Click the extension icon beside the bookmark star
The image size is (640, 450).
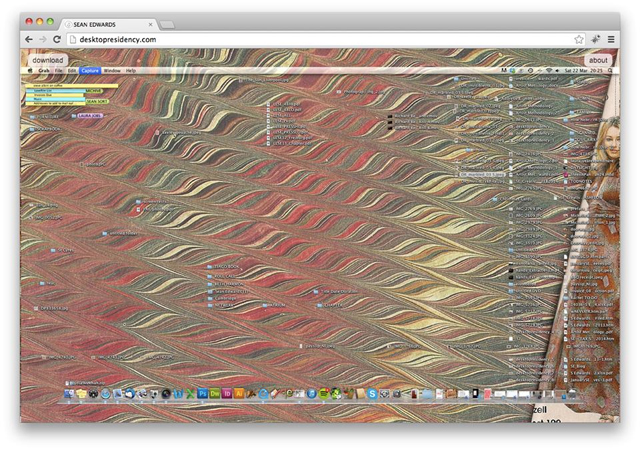coord(595,39)
